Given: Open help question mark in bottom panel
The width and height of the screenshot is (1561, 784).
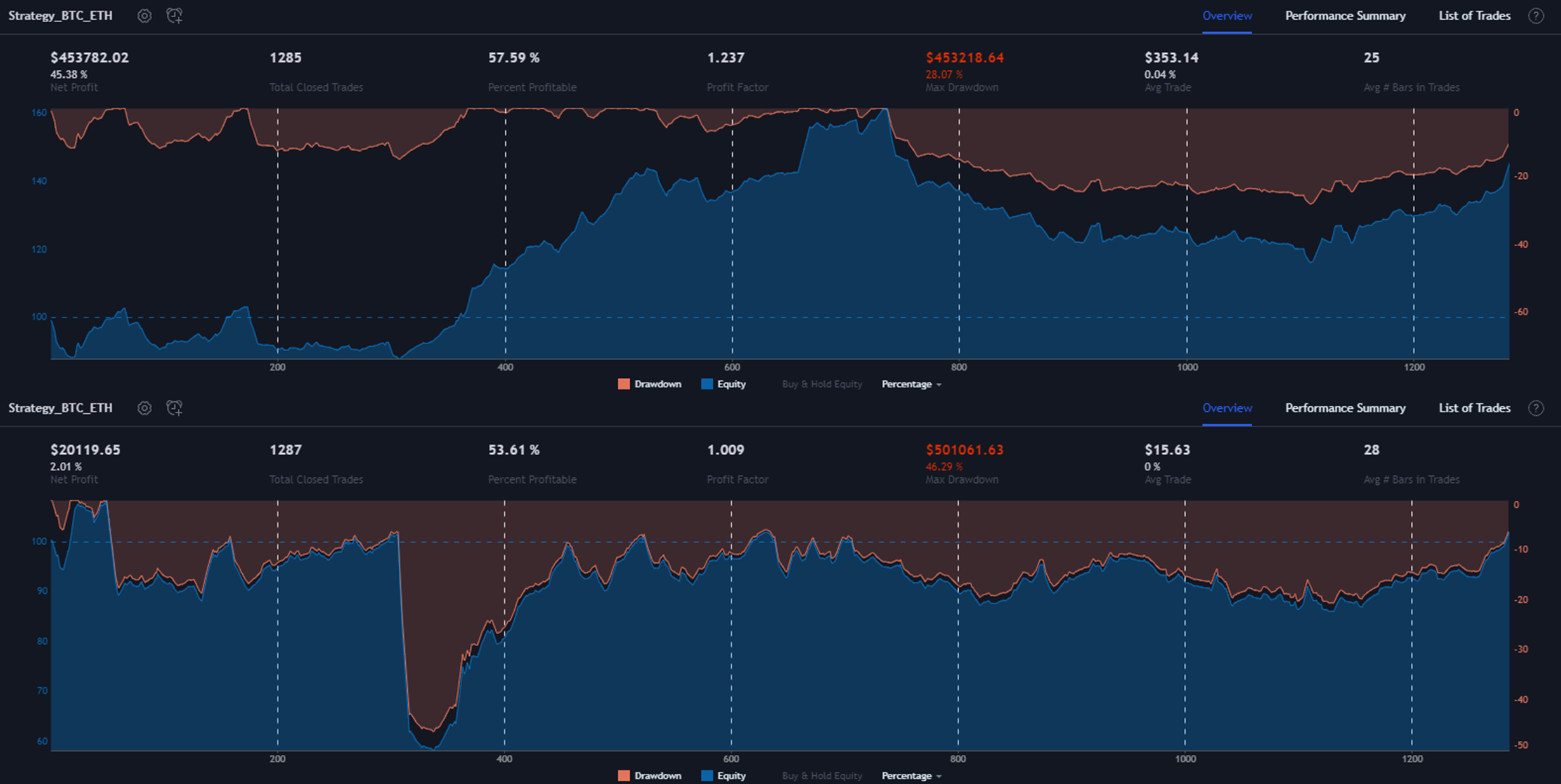Looking at the screenshot, I should (x=1536, y=408).
